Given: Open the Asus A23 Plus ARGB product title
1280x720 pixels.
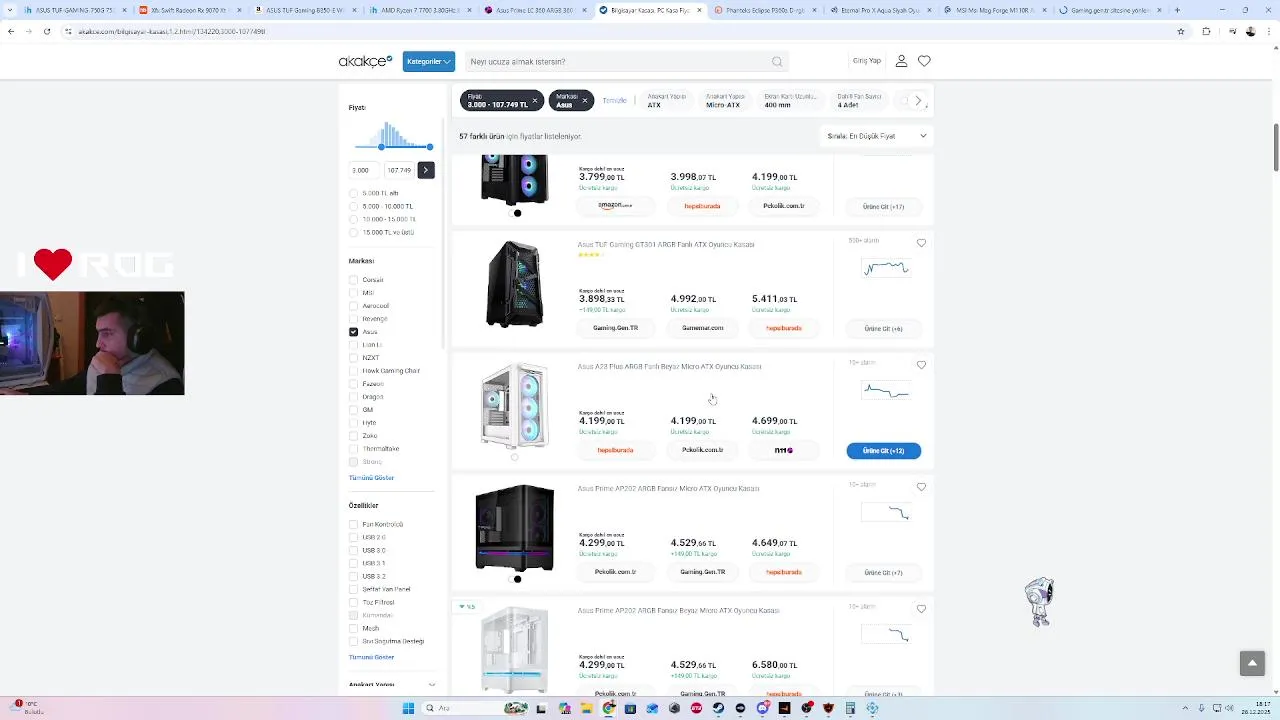Looking at the screenshot, I should point(669,367).
